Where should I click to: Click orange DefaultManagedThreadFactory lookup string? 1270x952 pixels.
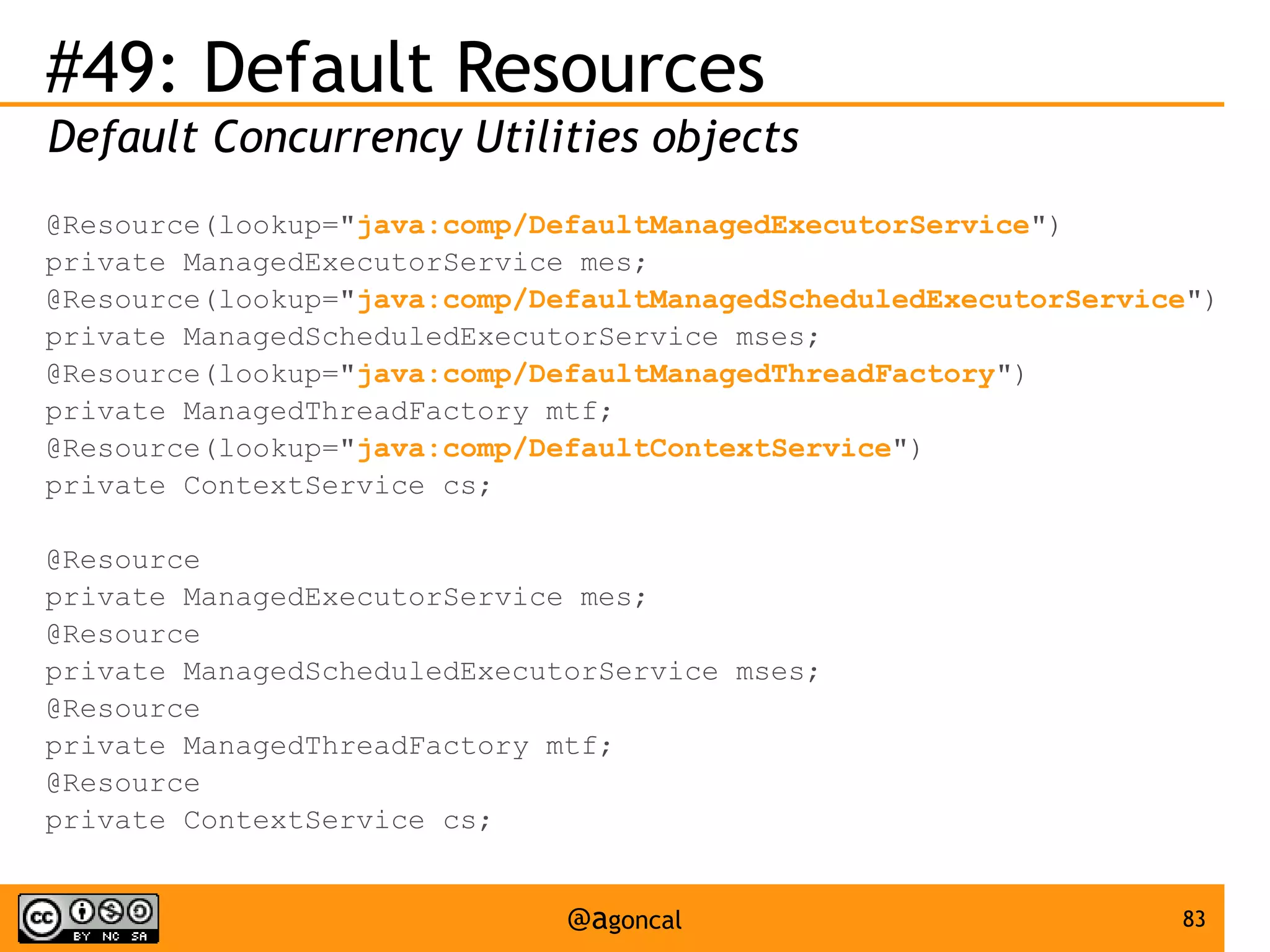click(x=676, y=374)
